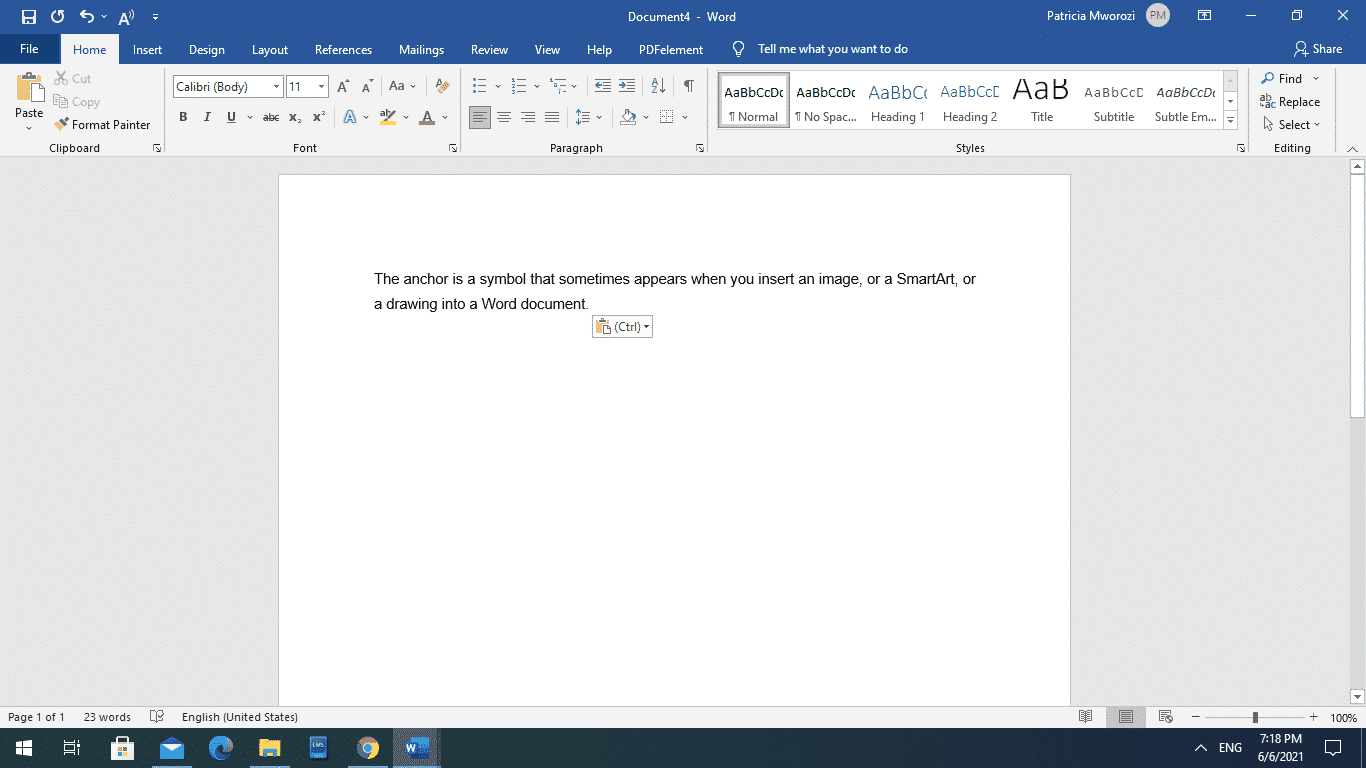The image size is (1366, 768).
Task: Open the Font name dropdown
Action: [277, 86]
